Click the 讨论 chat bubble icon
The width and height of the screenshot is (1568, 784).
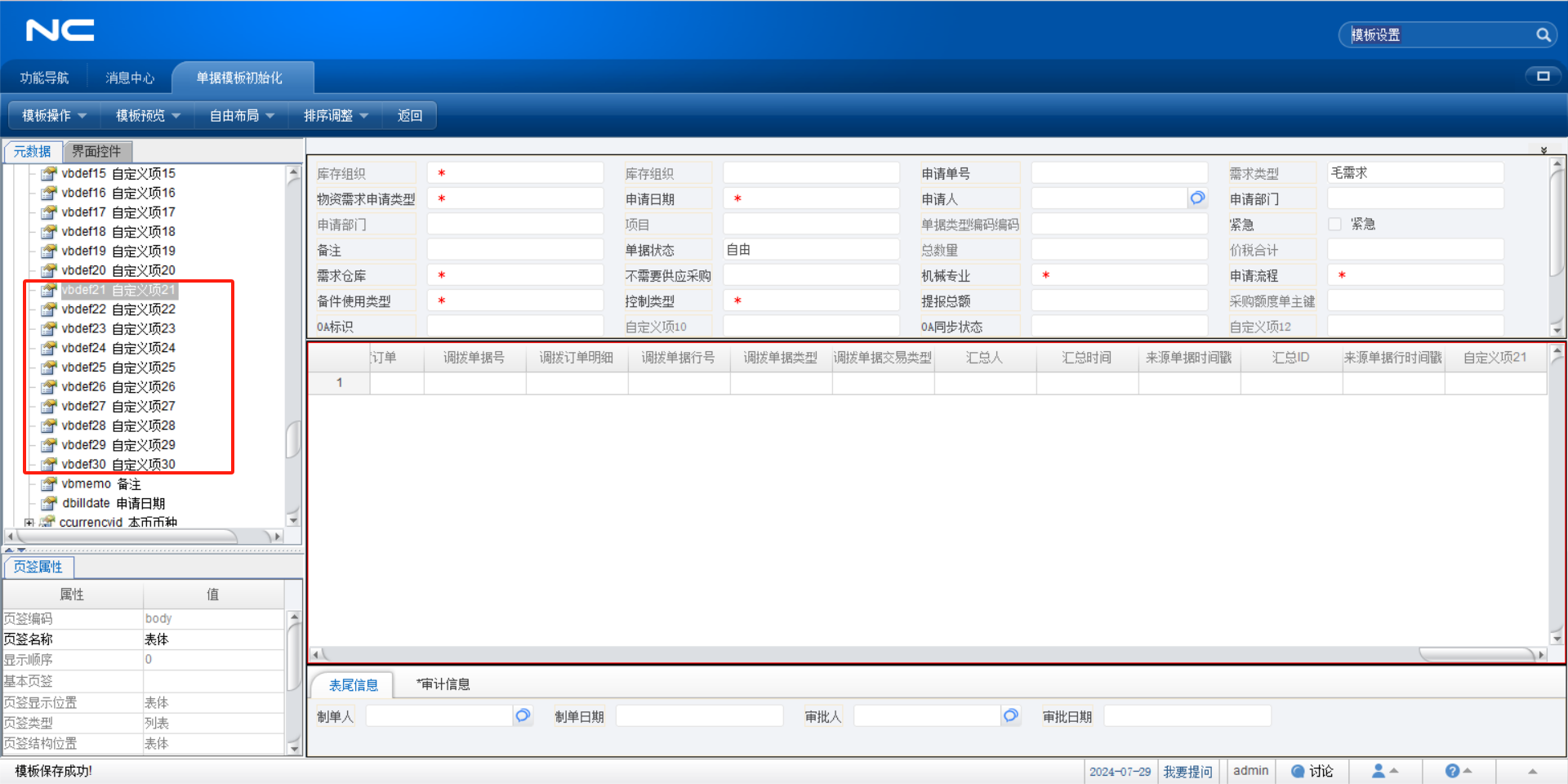pos(1298,771)
